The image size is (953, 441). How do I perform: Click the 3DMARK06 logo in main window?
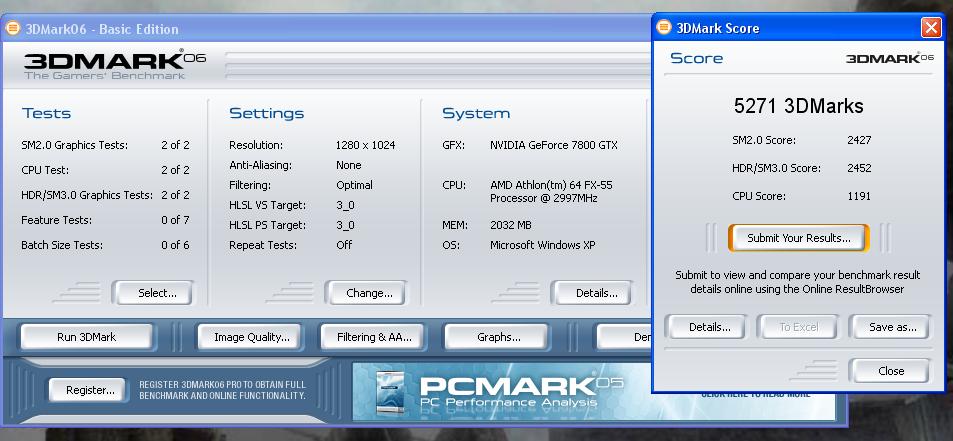pos(114,64)
